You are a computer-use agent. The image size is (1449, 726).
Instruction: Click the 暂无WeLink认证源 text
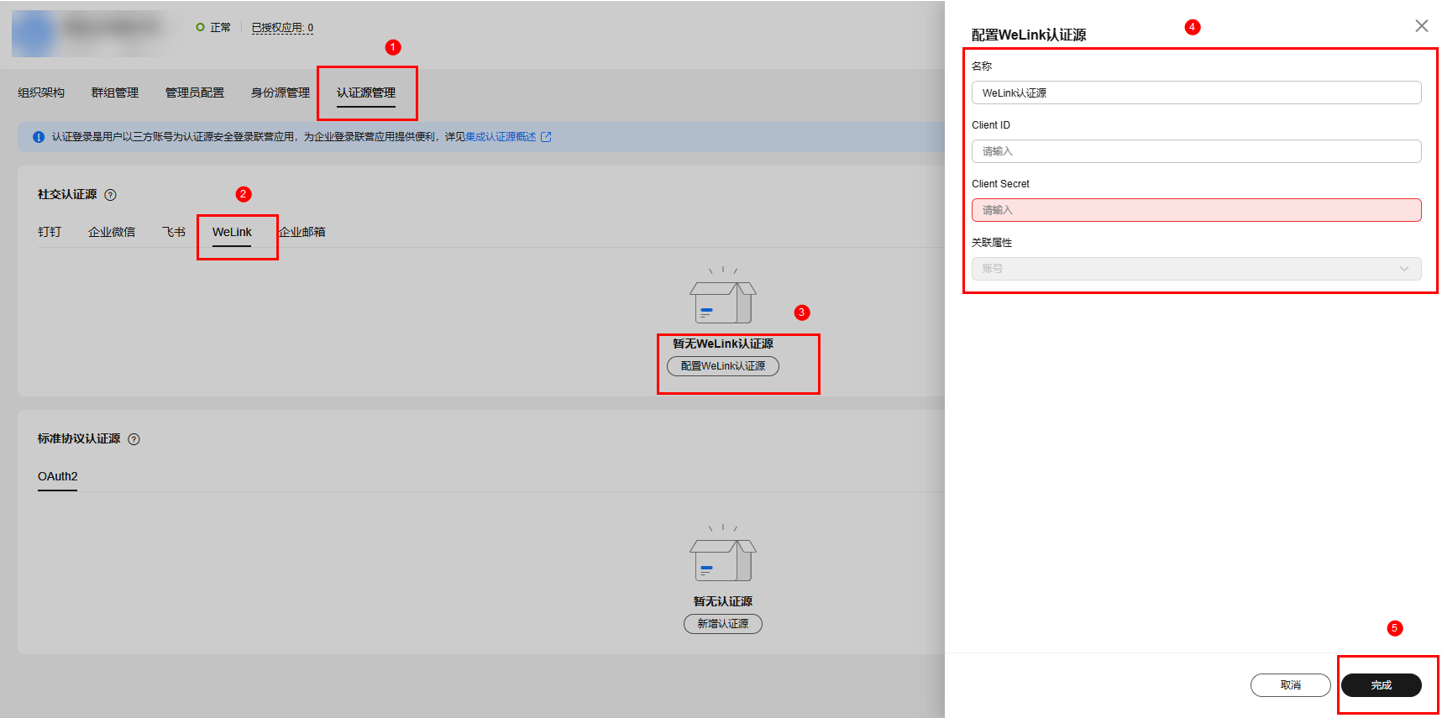coord(723,344)
